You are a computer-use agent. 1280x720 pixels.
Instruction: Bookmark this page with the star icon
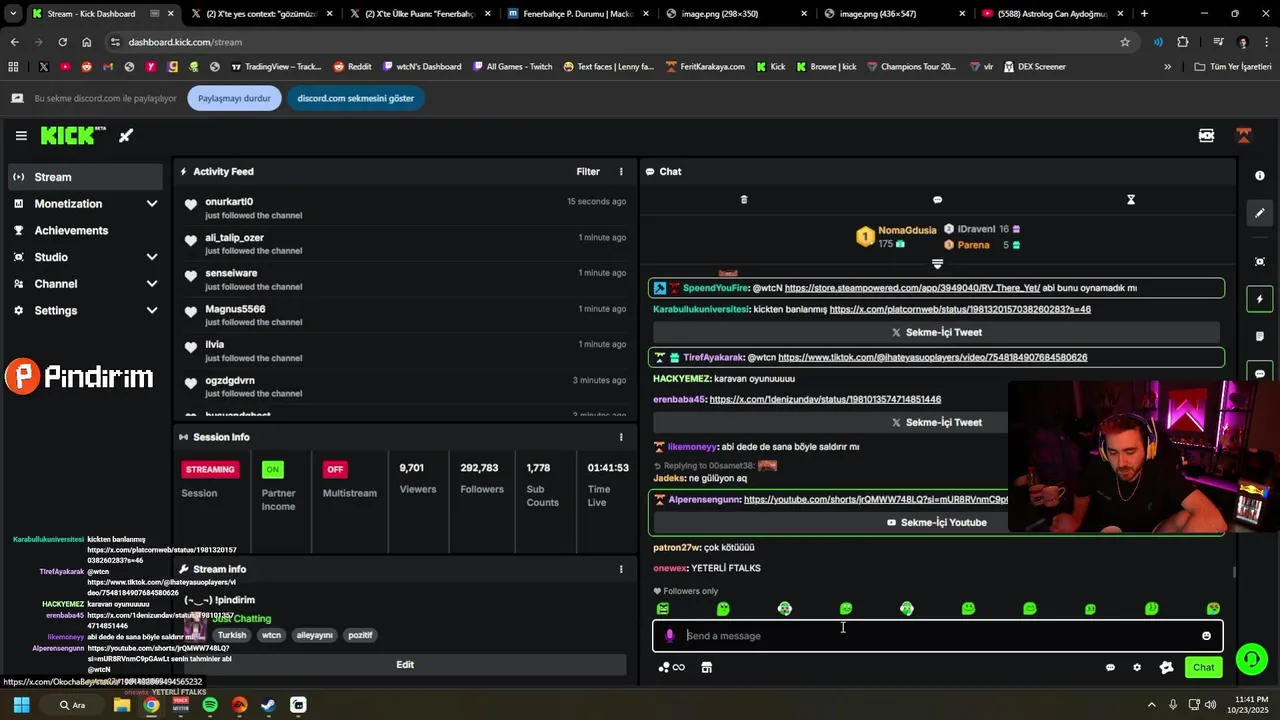point(1125,42)
